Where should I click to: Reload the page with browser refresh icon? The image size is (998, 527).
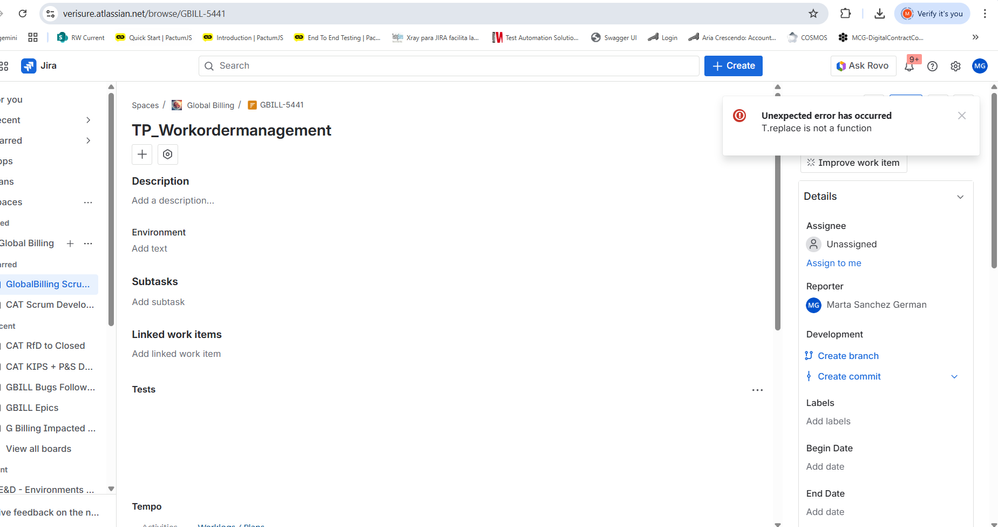(22, 13)
